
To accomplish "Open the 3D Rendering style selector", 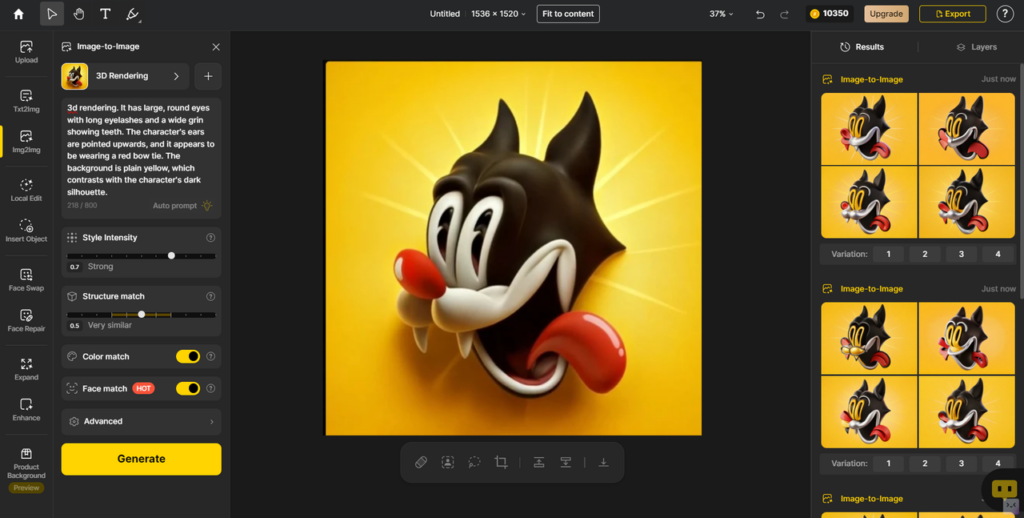I will (124, 76).
